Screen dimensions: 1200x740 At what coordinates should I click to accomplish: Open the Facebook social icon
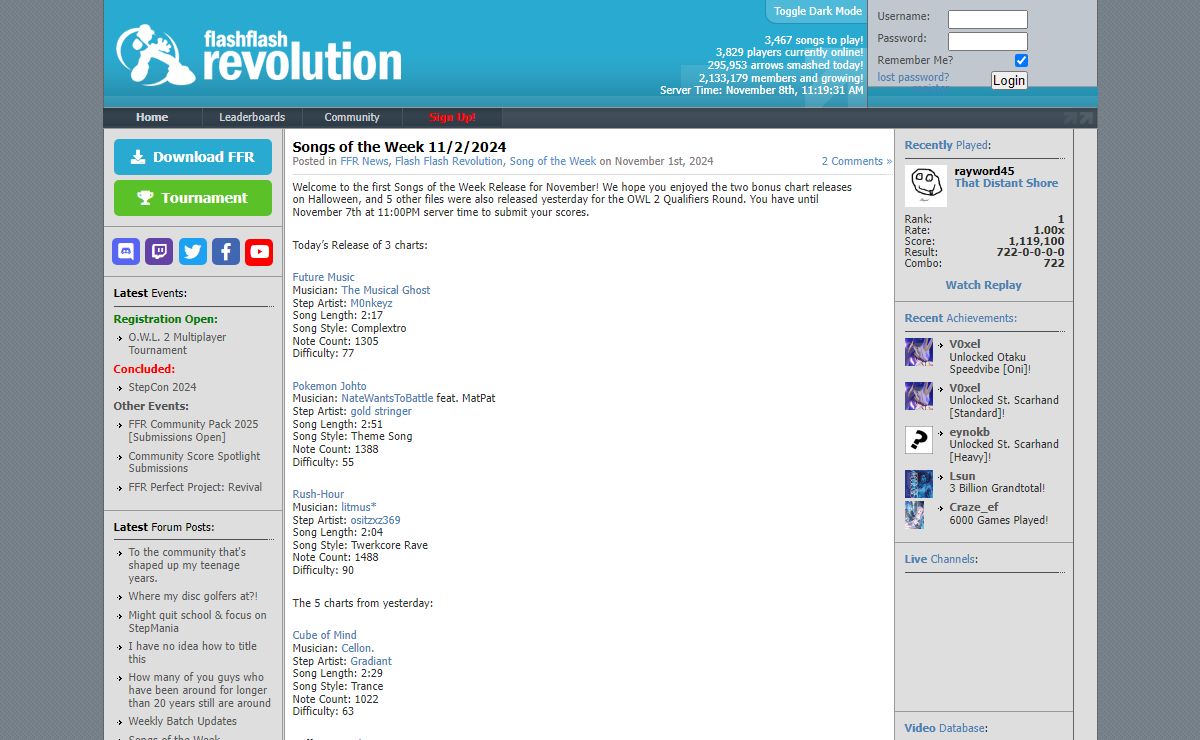(226, 251)
